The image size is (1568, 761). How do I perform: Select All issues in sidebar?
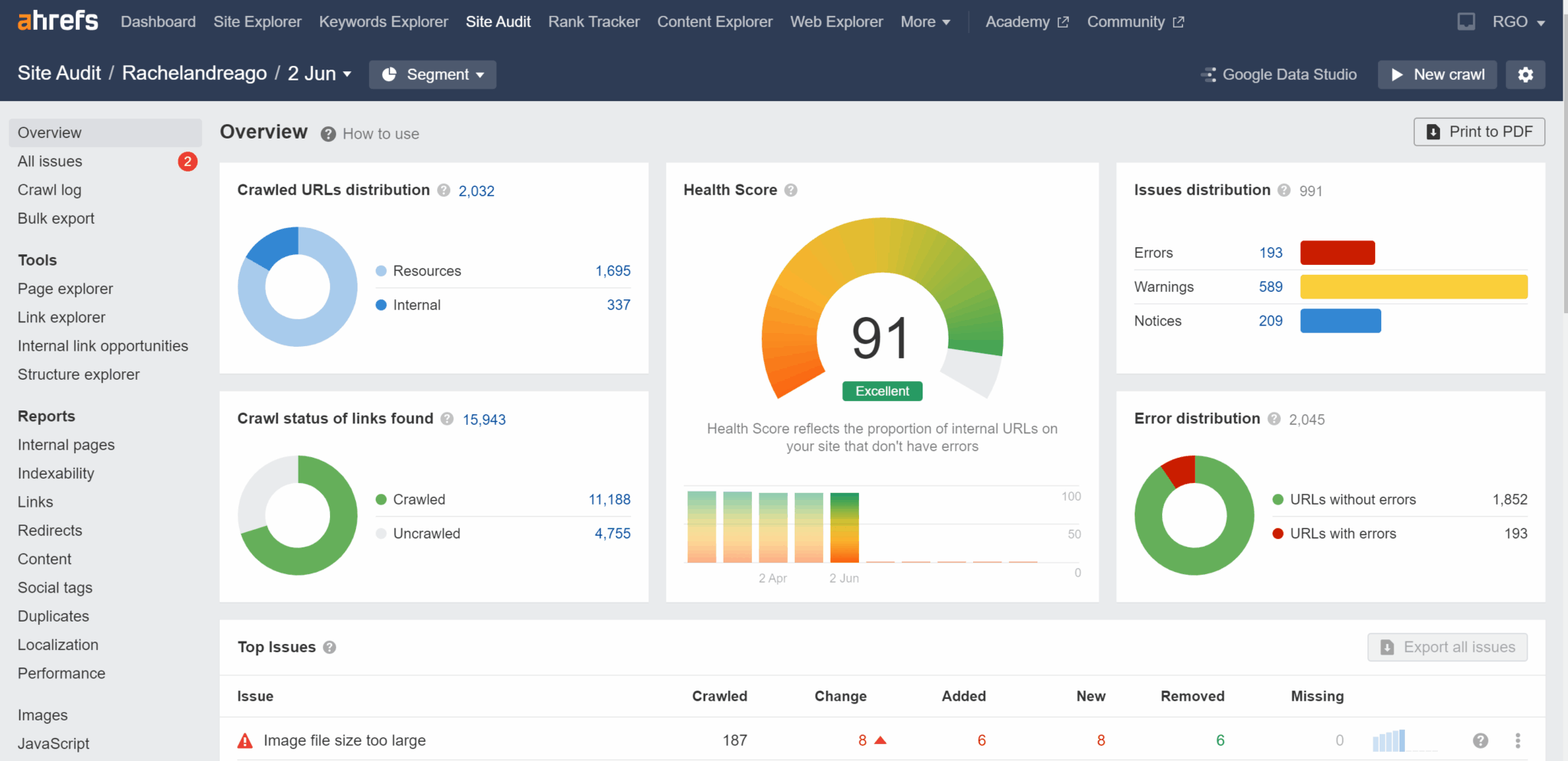(x=106, y=162)
